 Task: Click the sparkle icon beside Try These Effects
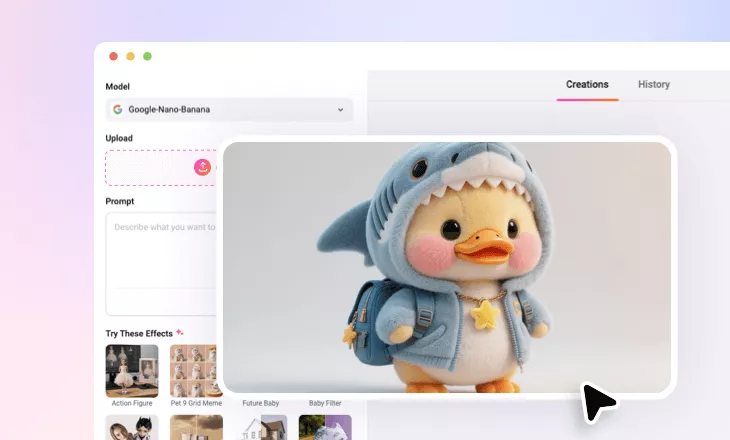180,333
